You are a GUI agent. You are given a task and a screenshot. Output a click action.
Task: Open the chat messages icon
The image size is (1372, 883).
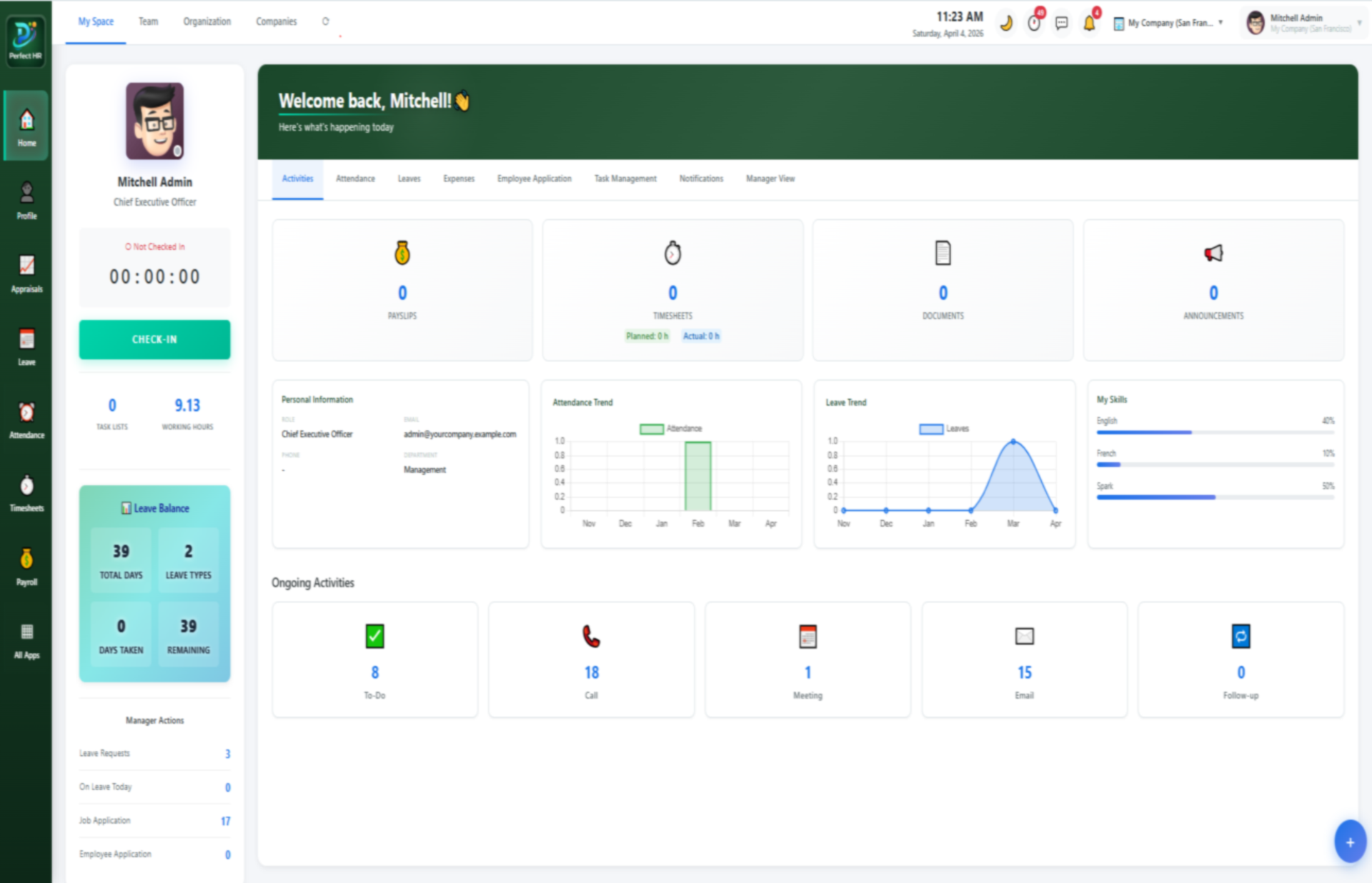[1062, 24]
